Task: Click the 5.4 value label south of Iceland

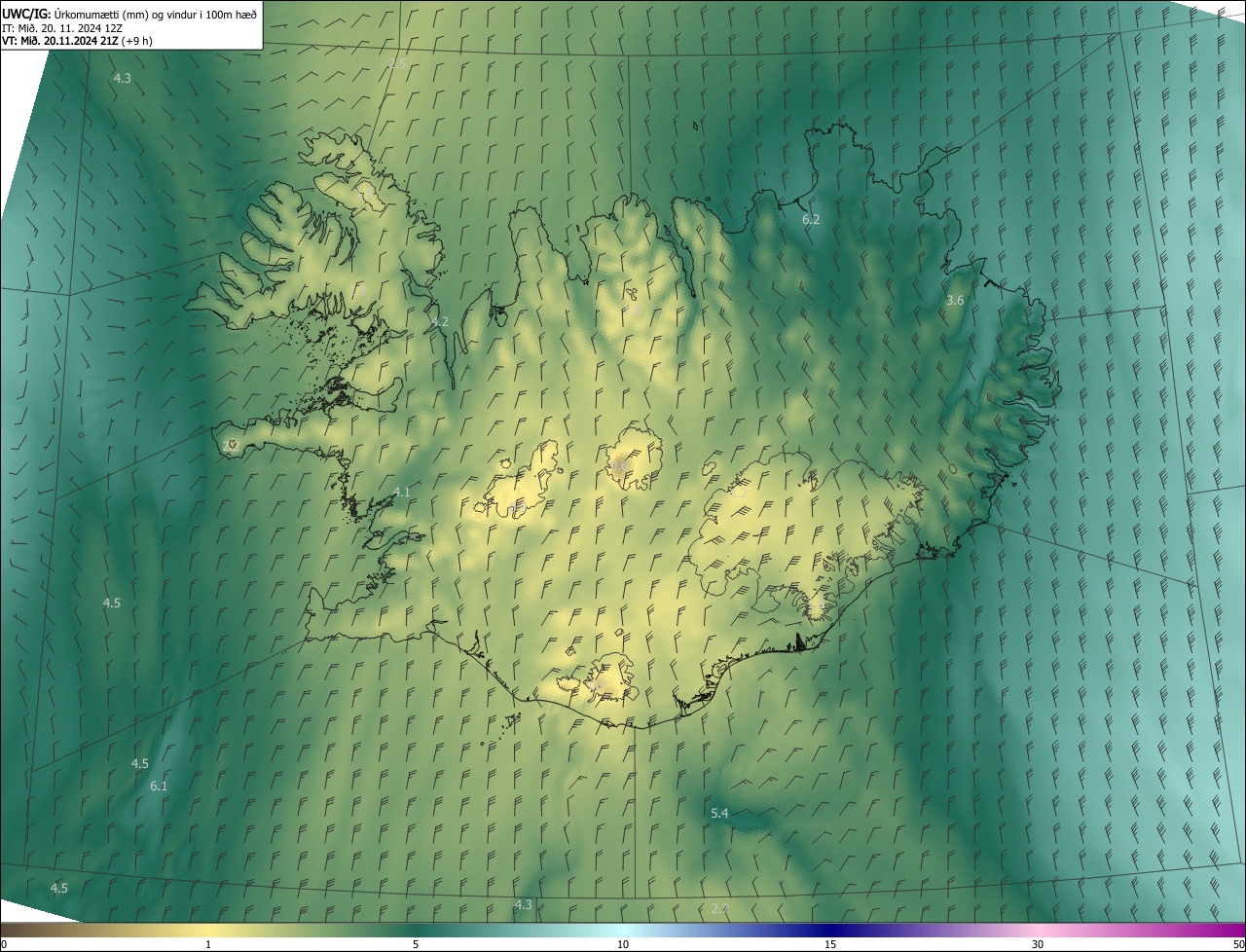Action: coord(720,813)
